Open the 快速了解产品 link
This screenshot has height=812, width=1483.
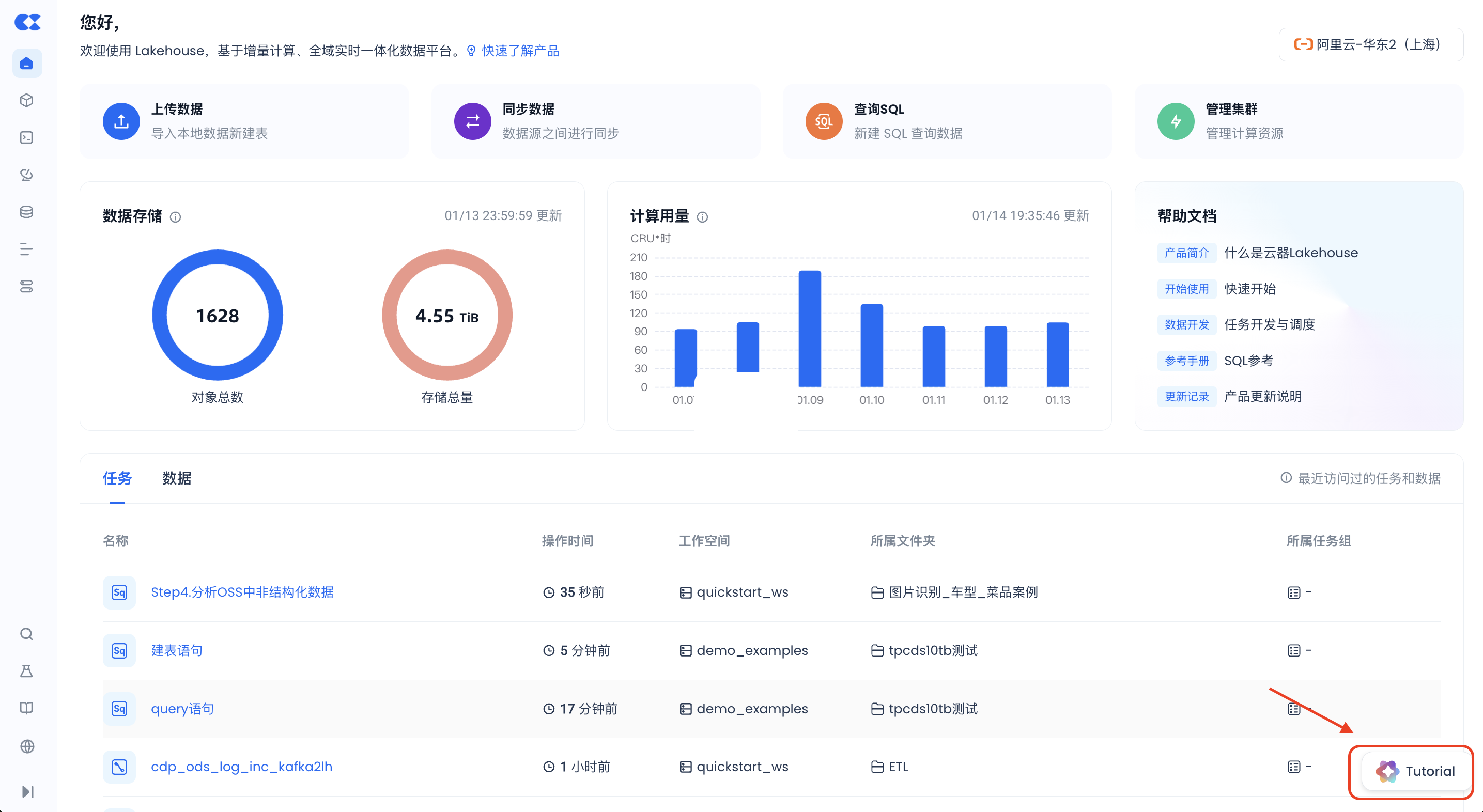point(520,51)
